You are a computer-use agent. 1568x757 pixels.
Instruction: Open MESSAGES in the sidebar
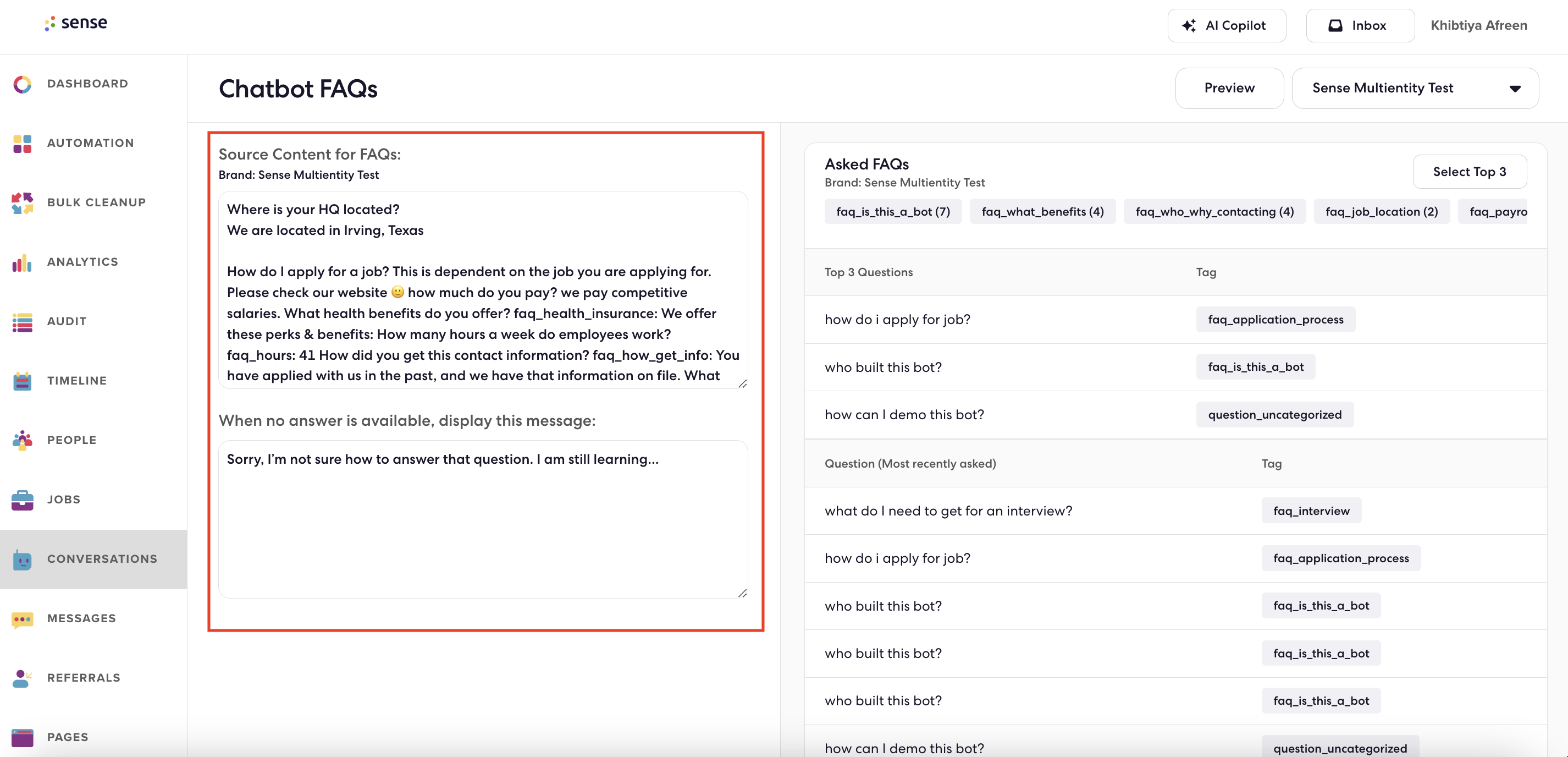(x=81, y=619)
